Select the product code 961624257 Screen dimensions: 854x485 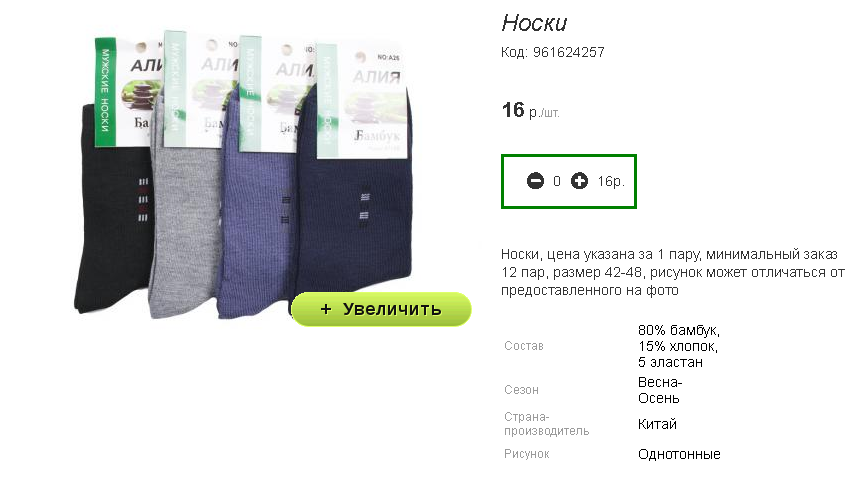click(x=569, y=52)
